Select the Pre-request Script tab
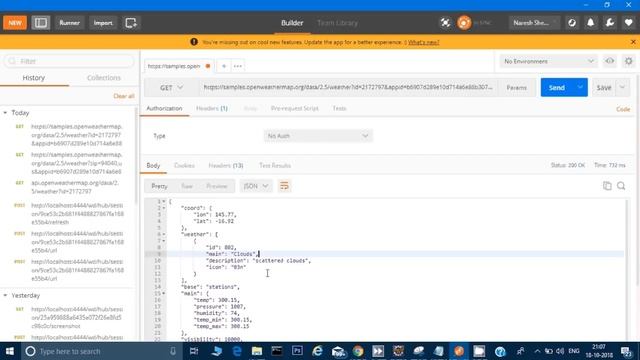 tap(294, 109)
